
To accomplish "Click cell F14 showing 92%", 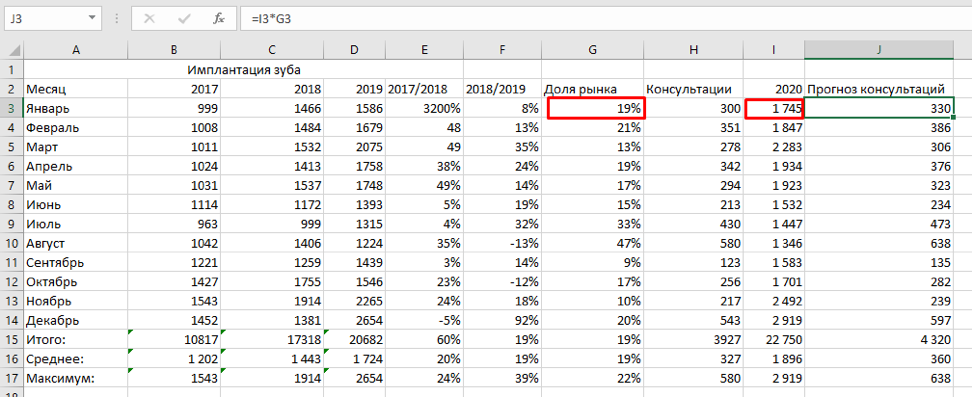I will click(x=502, y=321).
